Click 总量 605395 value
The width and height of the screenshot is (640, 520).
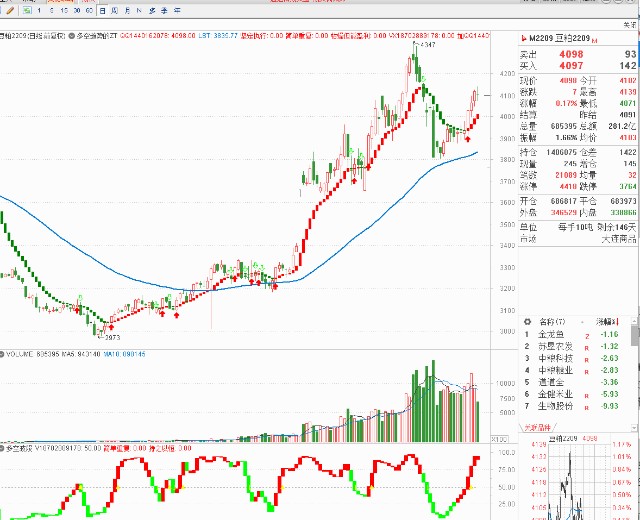click(x=564, y=126)
